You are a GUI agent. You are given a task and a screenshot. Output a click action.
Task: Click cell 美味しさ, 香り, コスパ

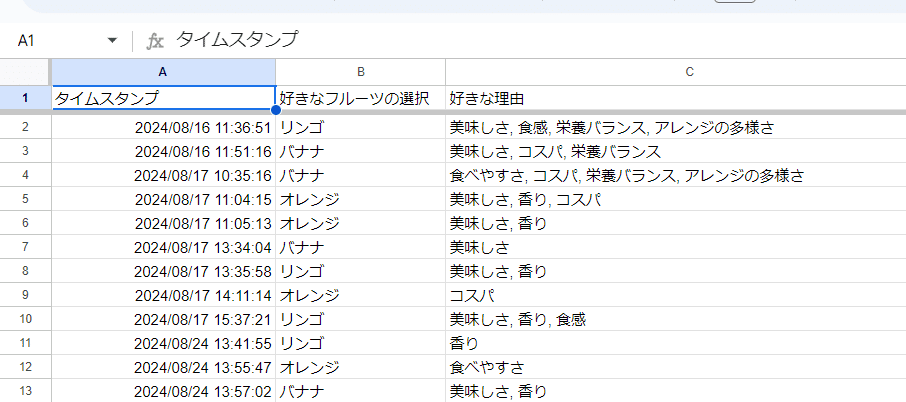(675, 199)
